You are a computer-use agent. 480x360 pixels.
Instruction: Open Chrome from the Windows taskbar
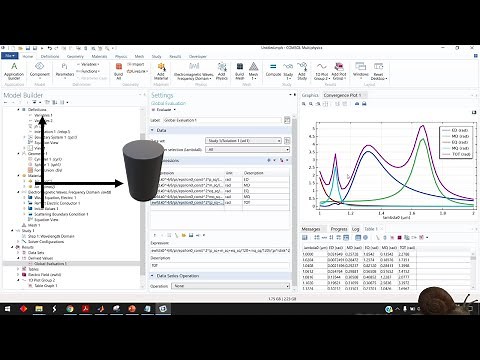pyautogui.click(x=70, y=309)
